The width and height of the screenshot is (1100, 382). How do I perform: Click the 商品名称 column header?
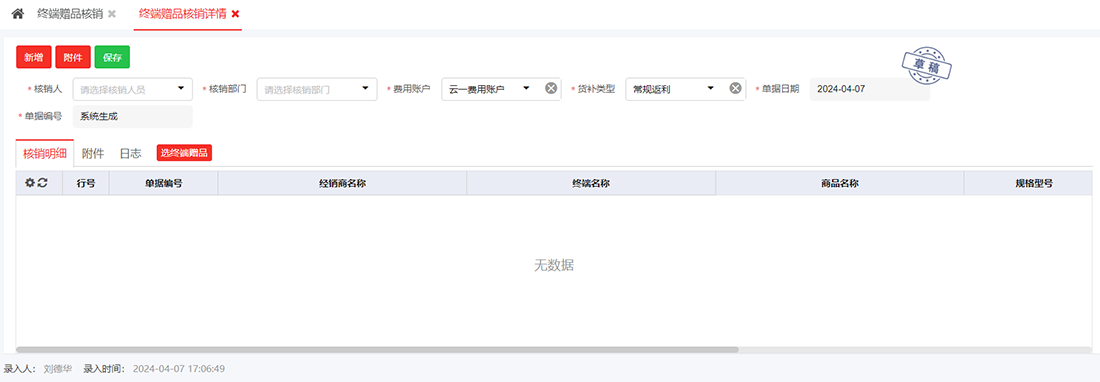pyautogui.click(x=840, y=183)
